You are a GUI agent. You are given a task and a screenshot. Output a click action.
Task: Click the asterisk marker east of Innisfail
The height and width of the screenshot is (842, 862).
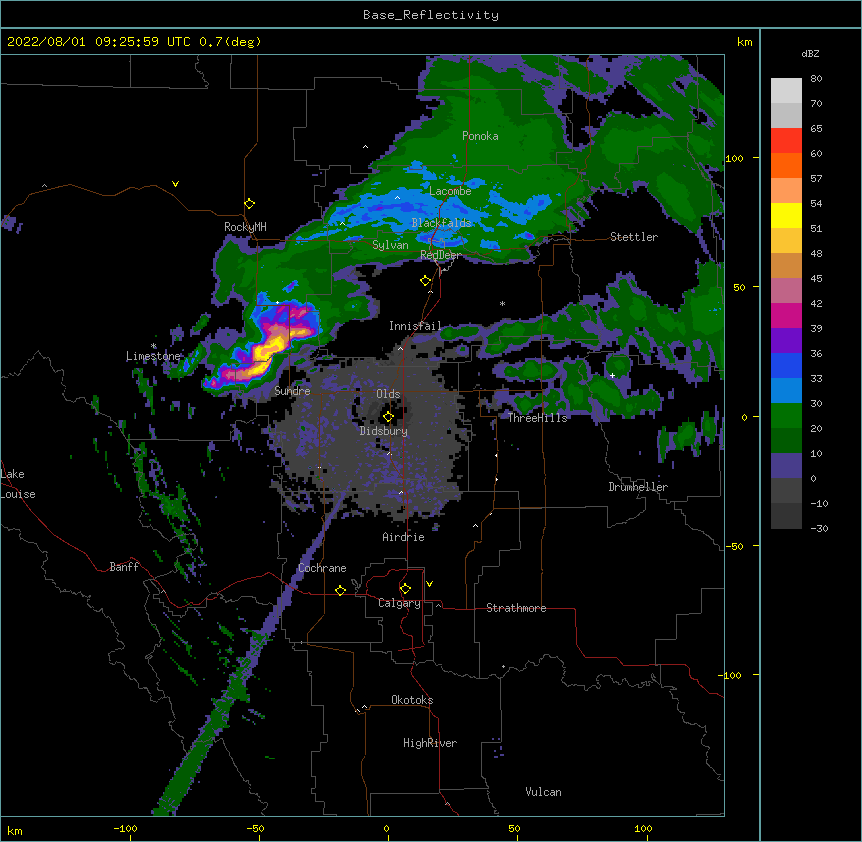point(502,303)
